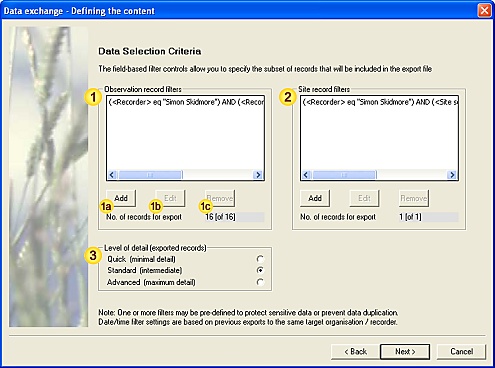Screen dimensions: 495x368
Task: Add a site record filter
Action: [315, 198]
